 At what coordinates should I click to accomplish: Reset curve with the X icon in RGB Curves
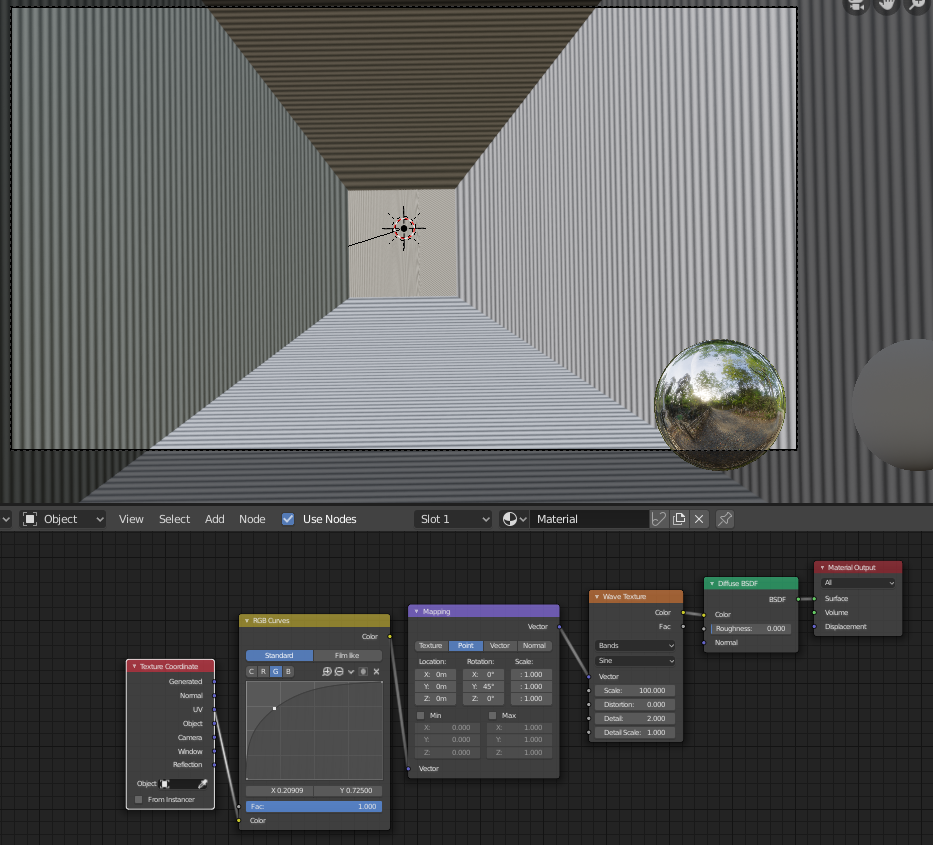pos(376,671)
